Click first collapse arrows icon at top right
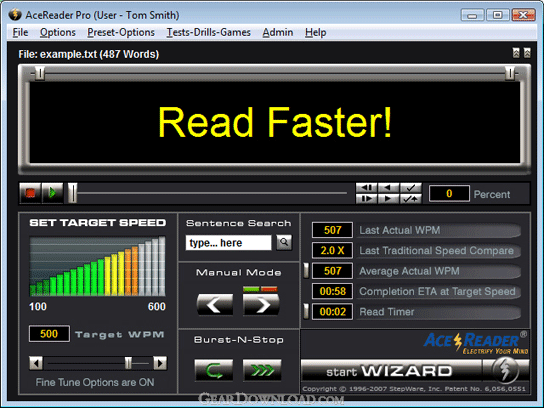Viewport: 544px width, 408px height. [516, 53]
